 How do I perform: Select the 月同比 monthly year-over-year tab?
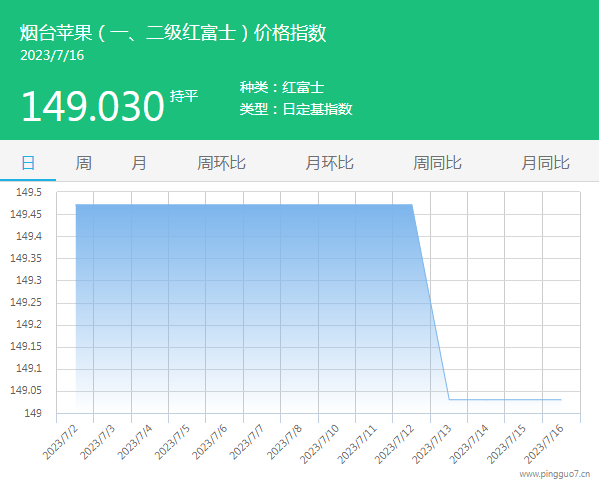[x=546, y=163]
